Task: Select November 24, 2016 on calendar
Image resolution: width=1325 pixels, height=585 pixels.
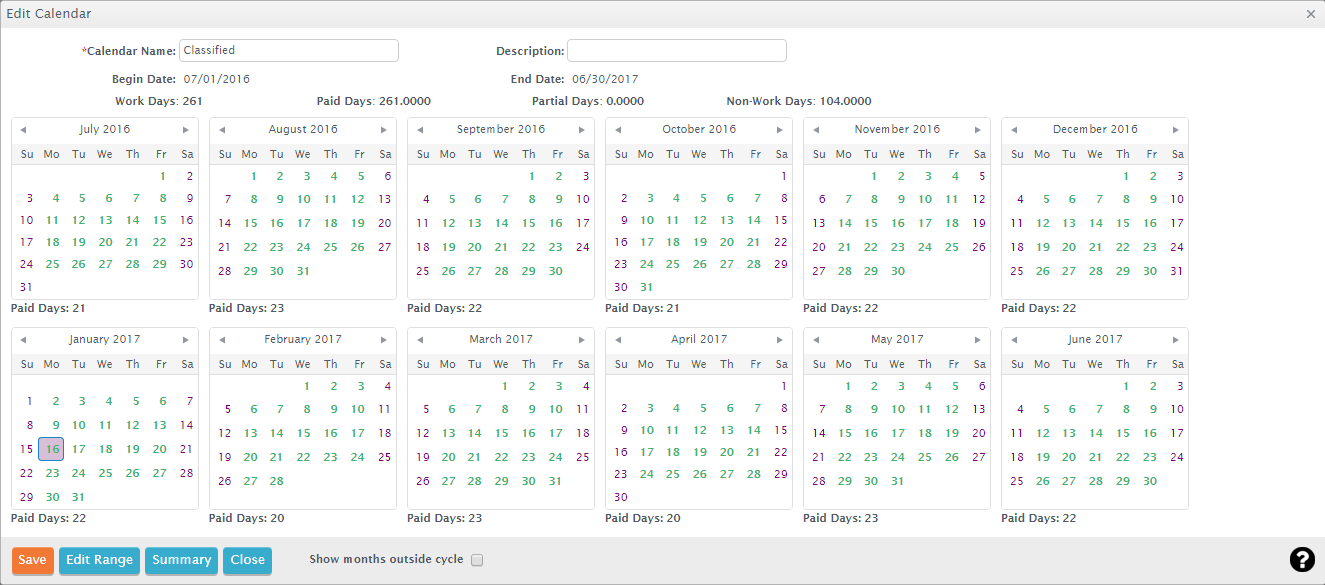Action: coord(925,247)
